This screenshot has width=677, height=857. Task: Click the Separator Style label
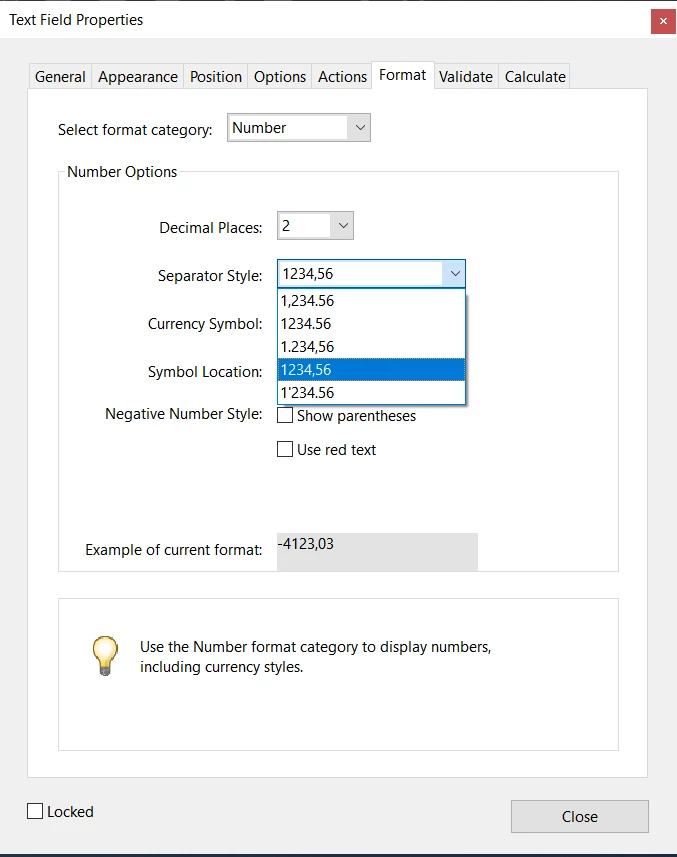click(210, 275)
